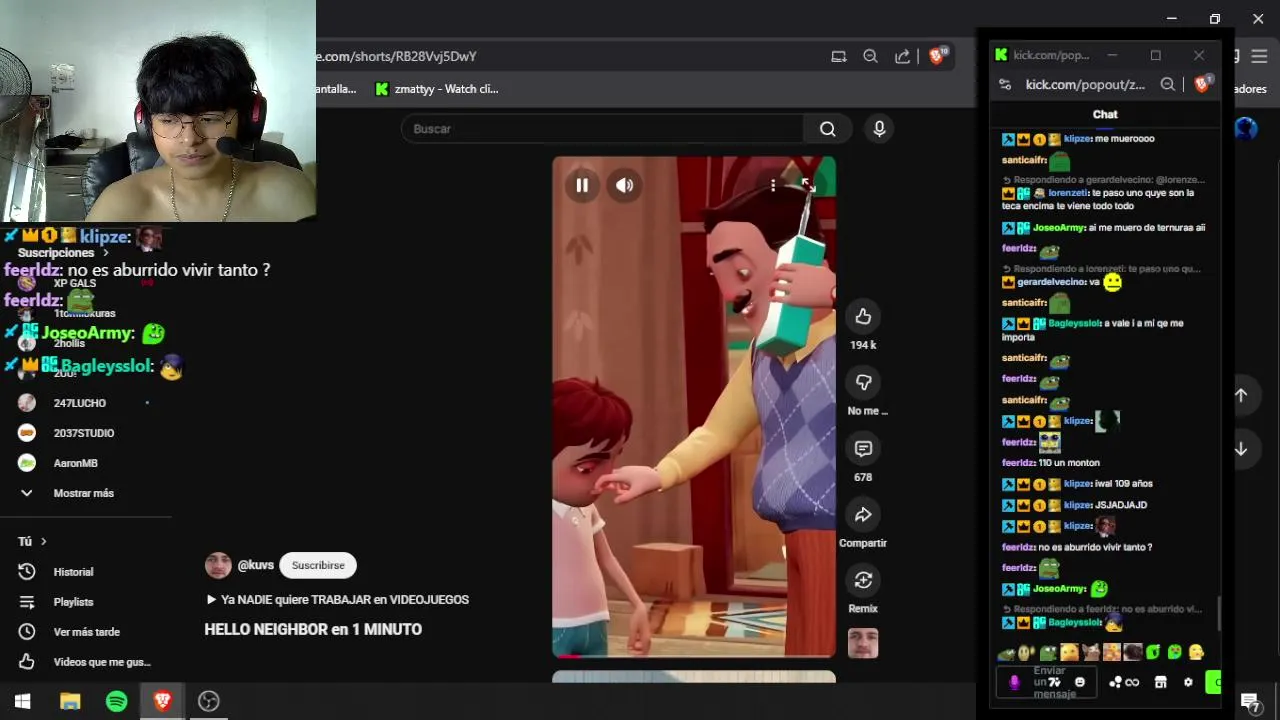Click chat message 'no es aburrido vivir tanto ?'

pos(1095,547)
